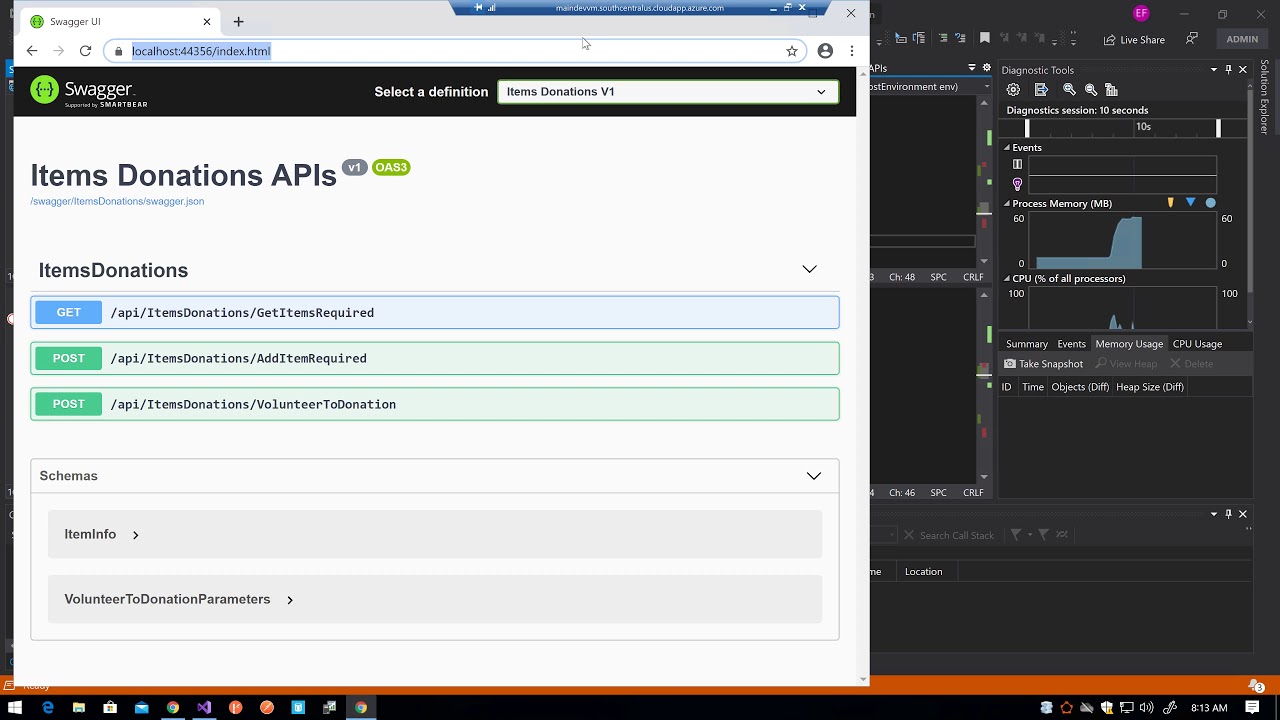The height and width of the screenshot is (720, 1280).
Task: Open Chrome three-dot menu
Action: [852, 51]
